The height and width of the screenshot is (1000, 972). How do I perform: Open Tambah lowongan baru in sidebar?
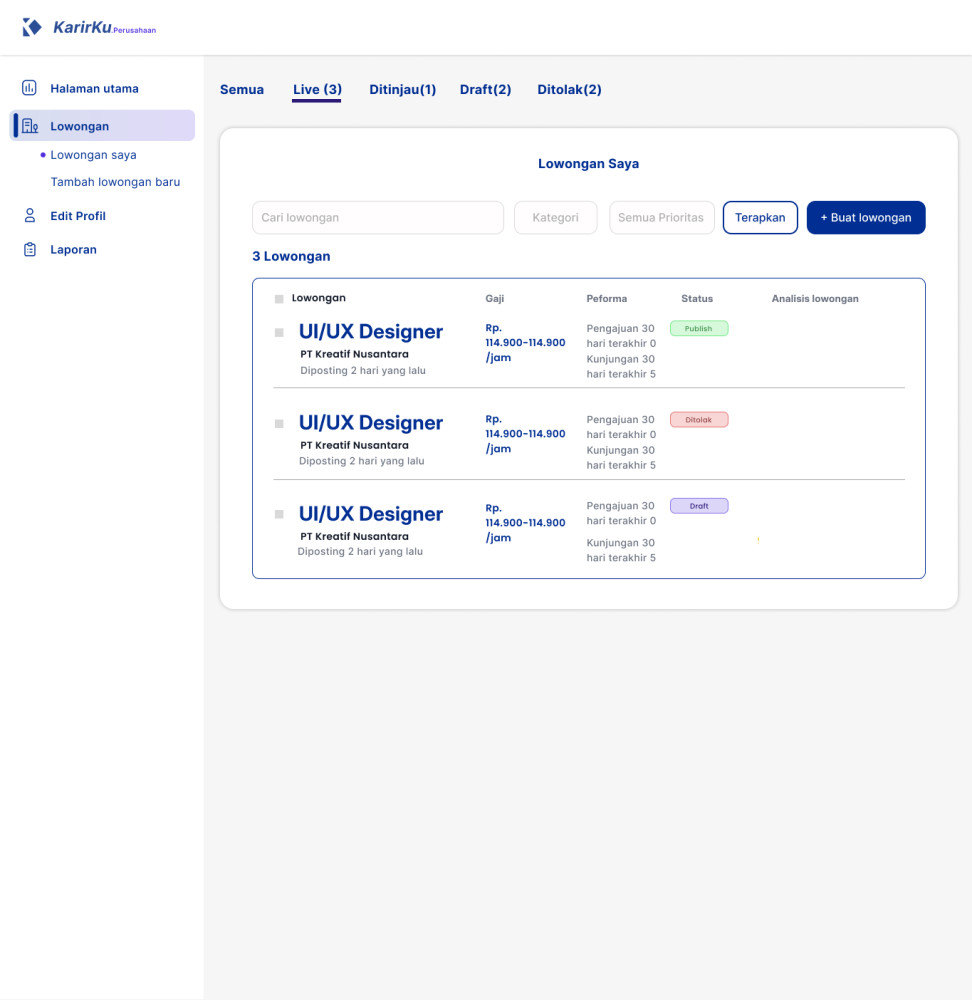tap(115, 182)
